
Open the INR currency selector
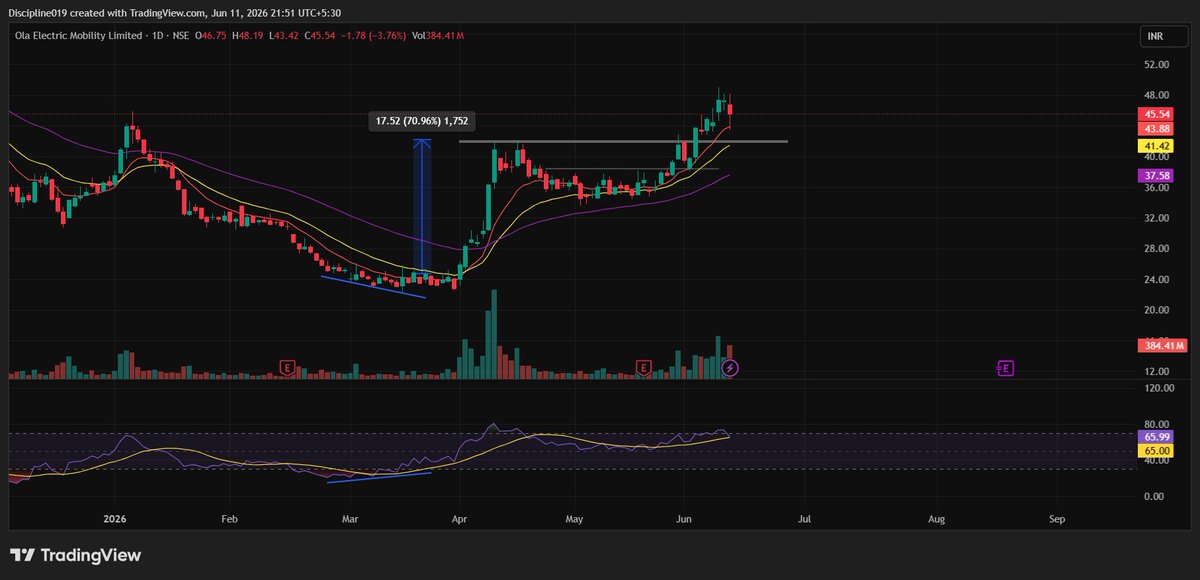[x=1163, y=36]
